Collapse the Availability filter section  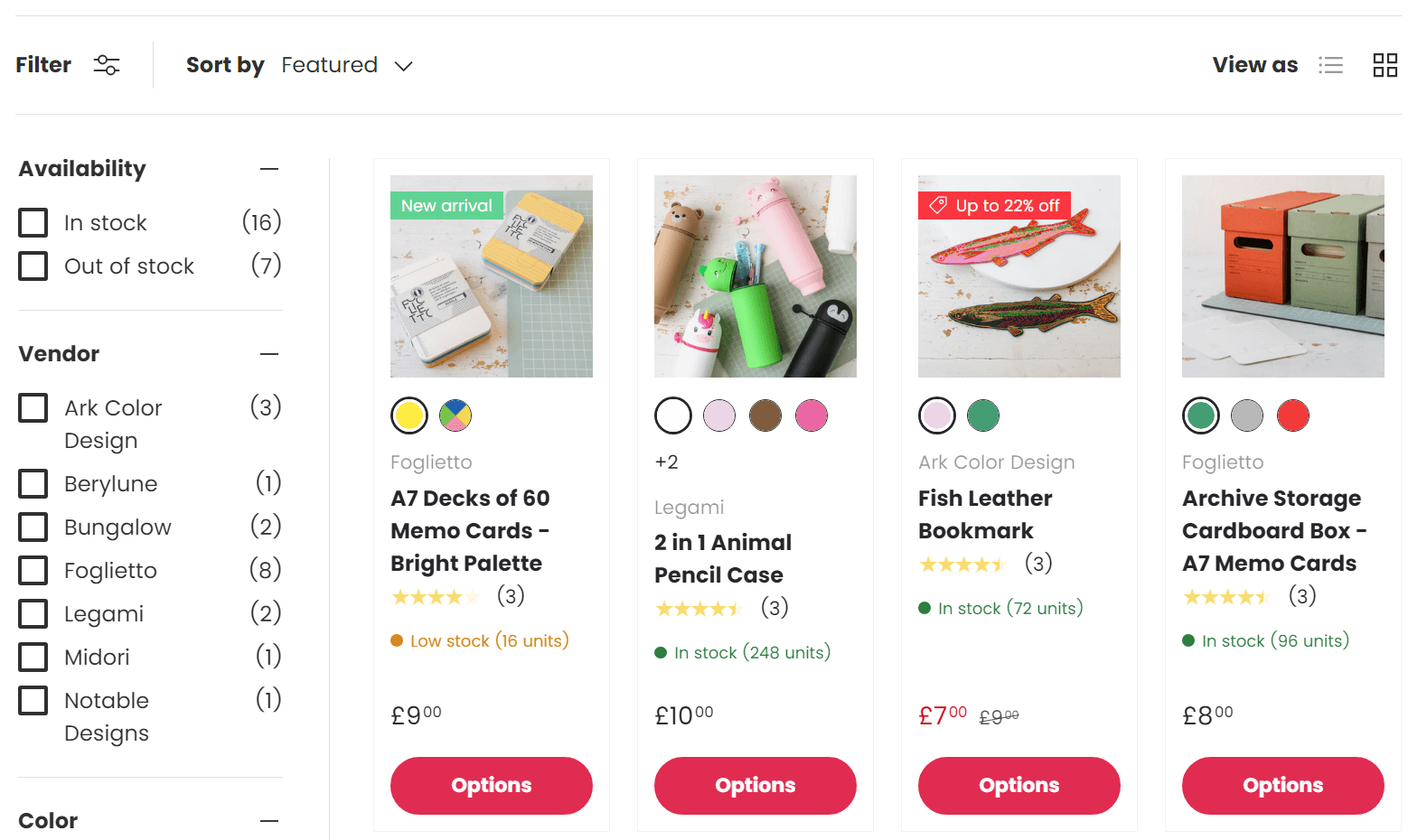click(269, 168)
